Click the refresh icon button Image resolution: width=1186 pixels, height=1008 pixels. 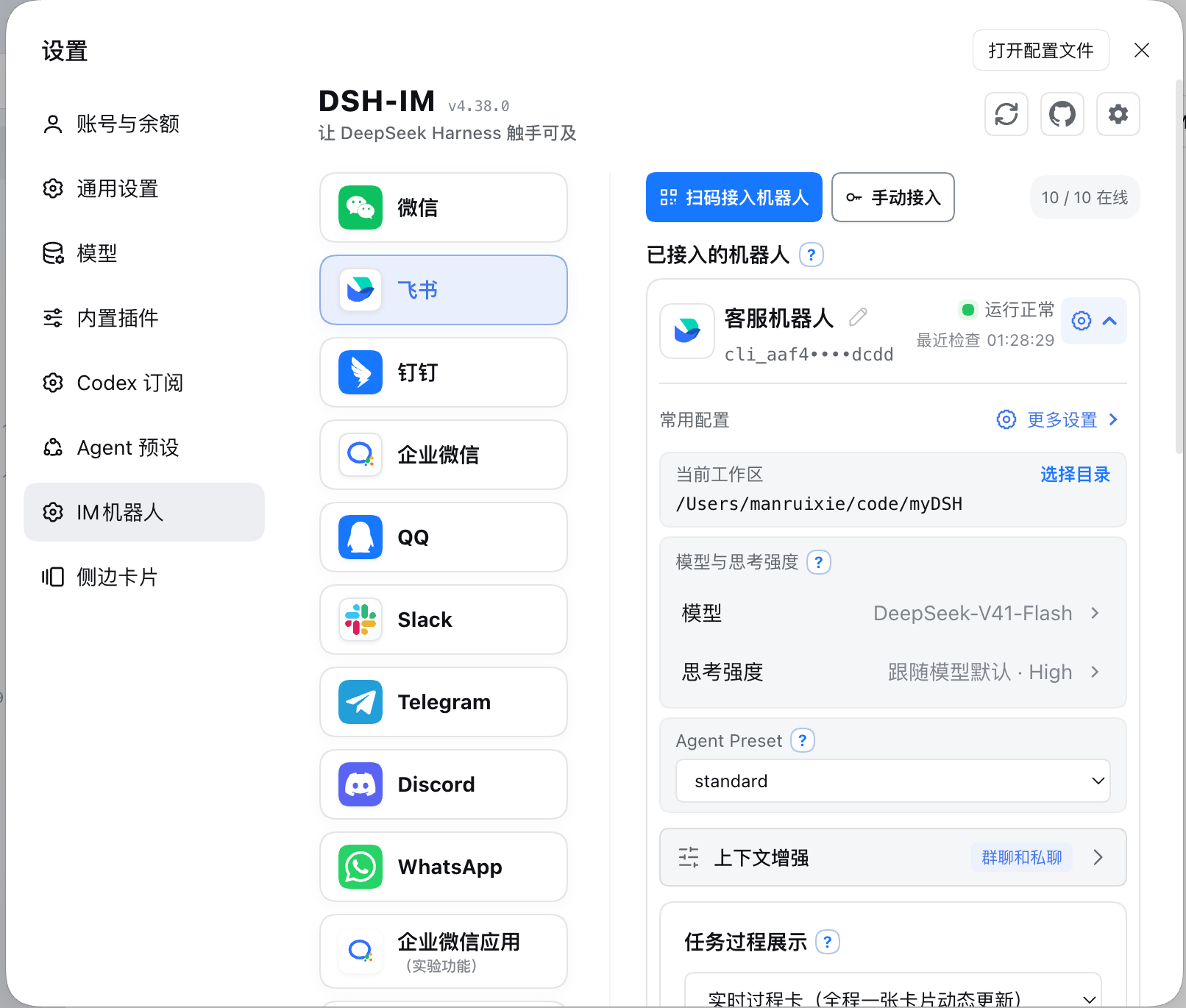1006,114
